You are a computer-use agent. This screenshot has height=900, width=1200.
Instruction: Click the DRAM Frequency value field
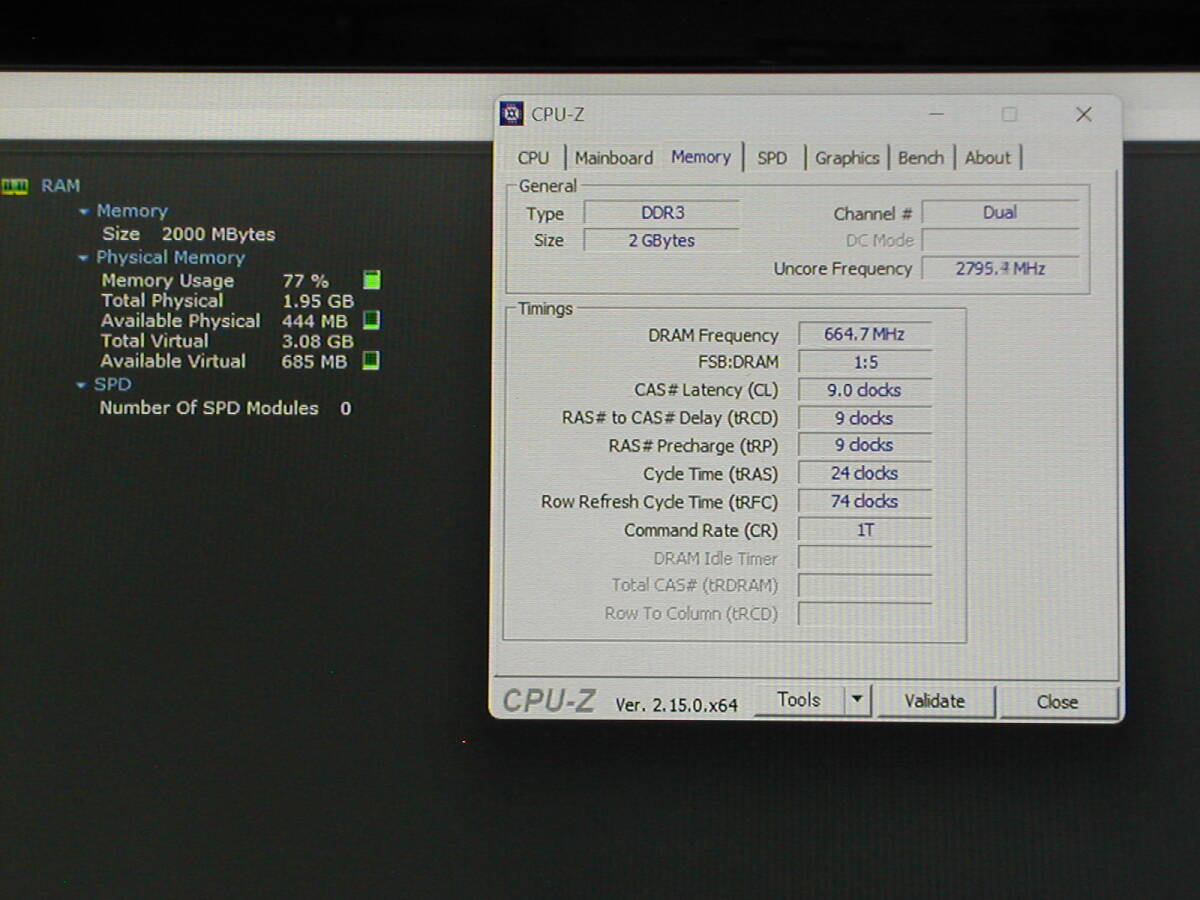tap(864, 335)
